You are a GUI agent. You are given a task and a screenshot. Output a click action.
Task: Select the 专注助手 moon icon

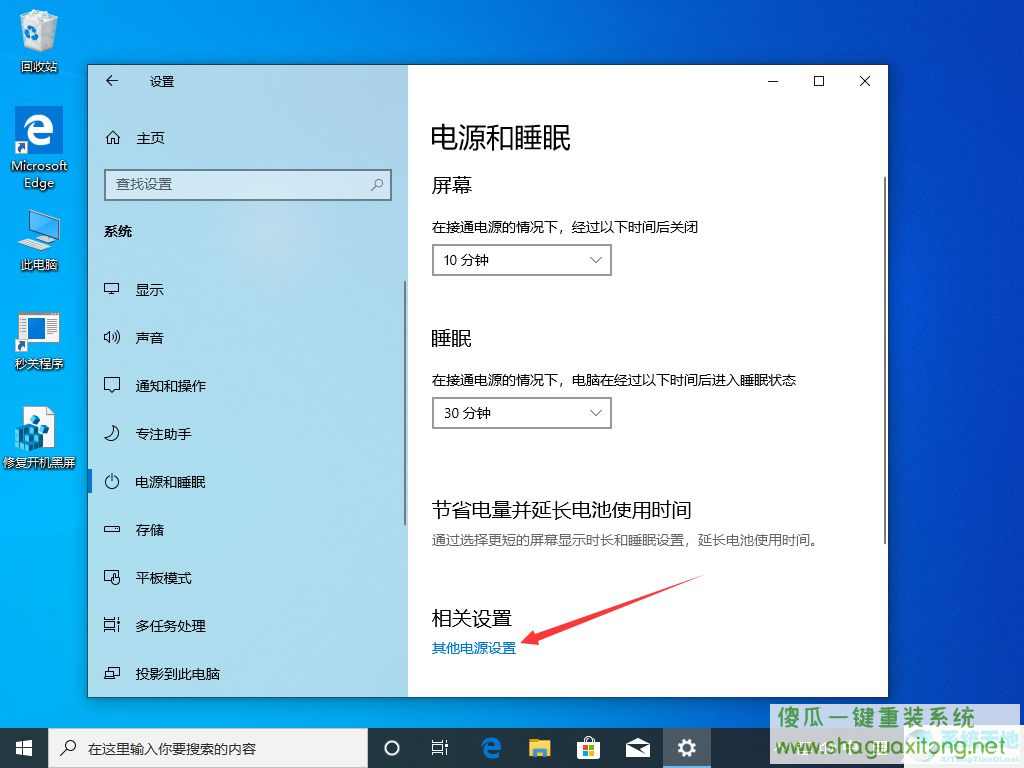(112, 433)
